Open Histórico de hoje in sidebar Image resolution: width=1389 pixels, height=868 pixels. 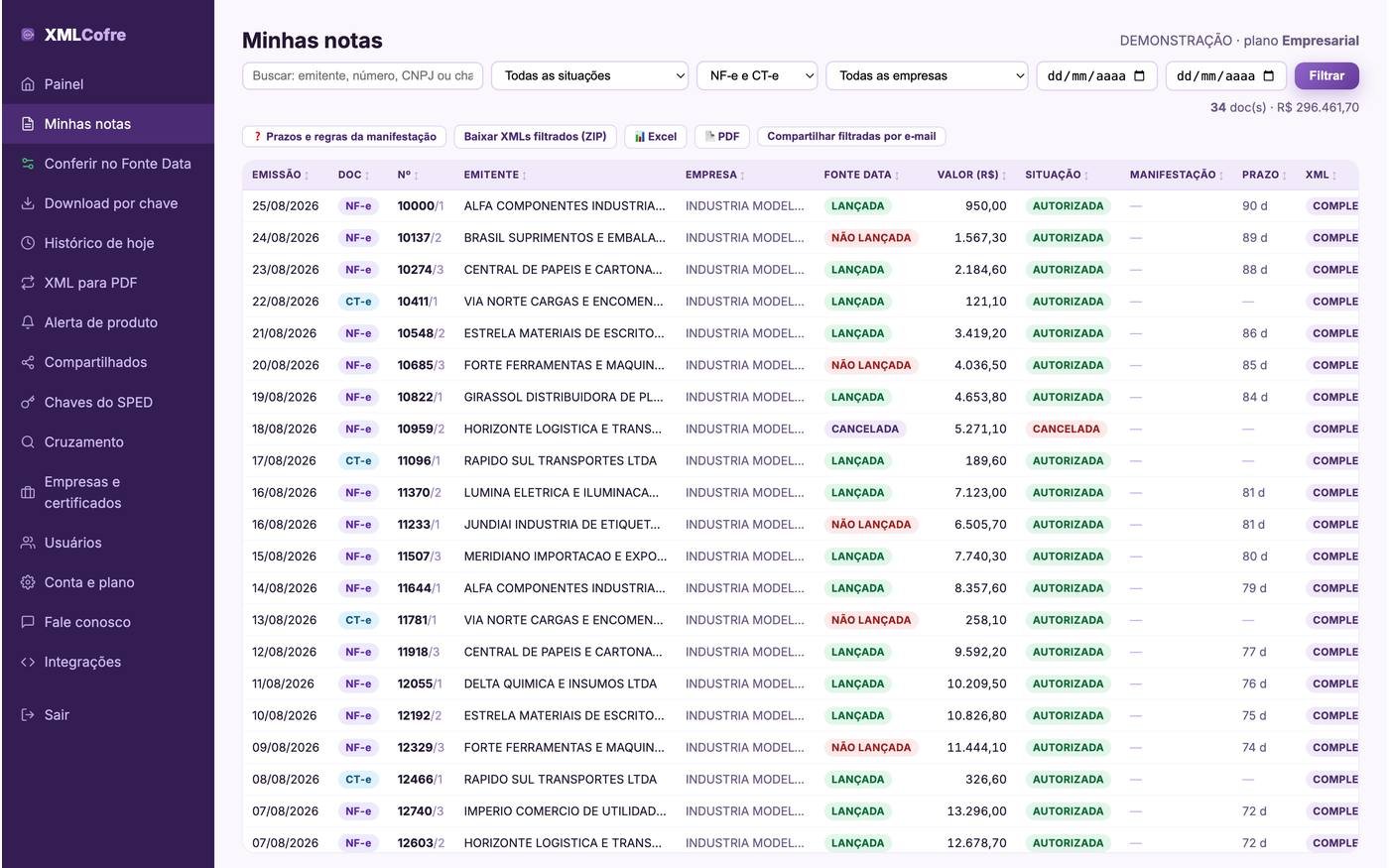pos(108,243)
